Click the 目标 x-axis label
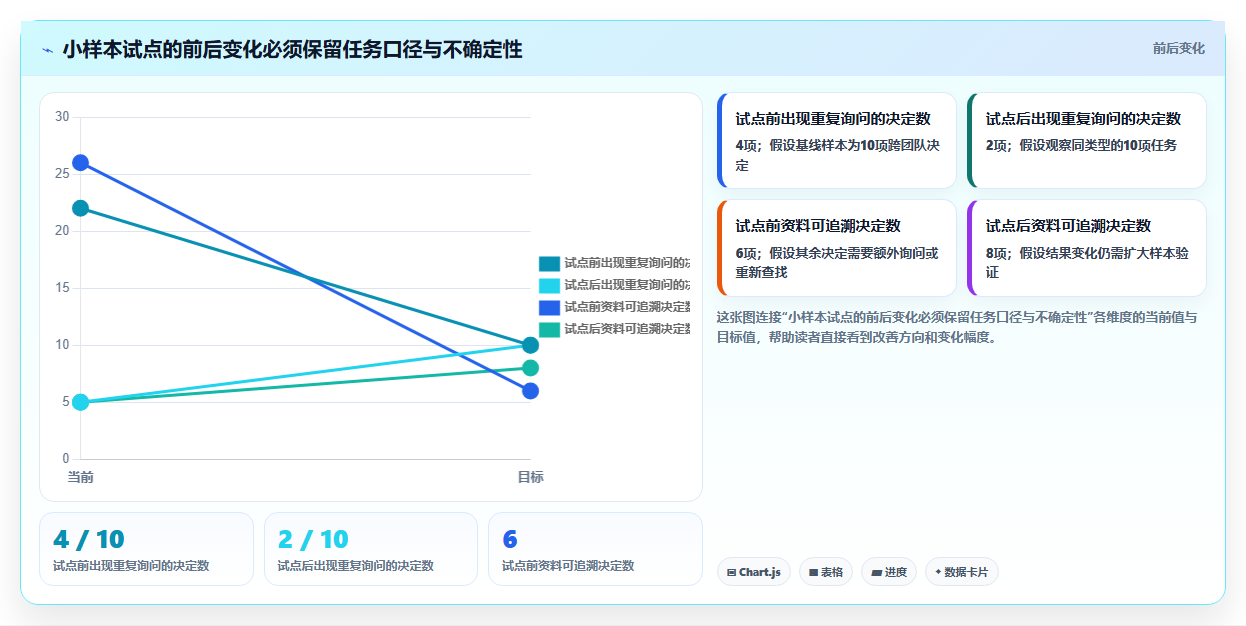Viewport: 1246px width, 626px height. pos(531,477)
